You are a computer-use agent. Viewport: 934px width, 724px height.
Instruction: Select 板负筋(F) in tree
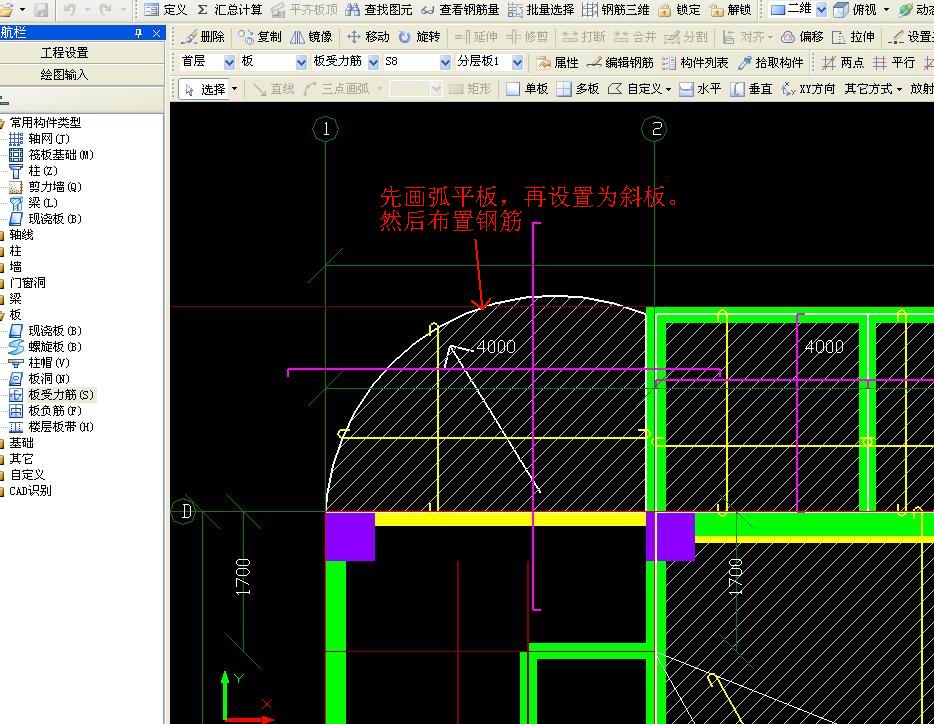46,411
